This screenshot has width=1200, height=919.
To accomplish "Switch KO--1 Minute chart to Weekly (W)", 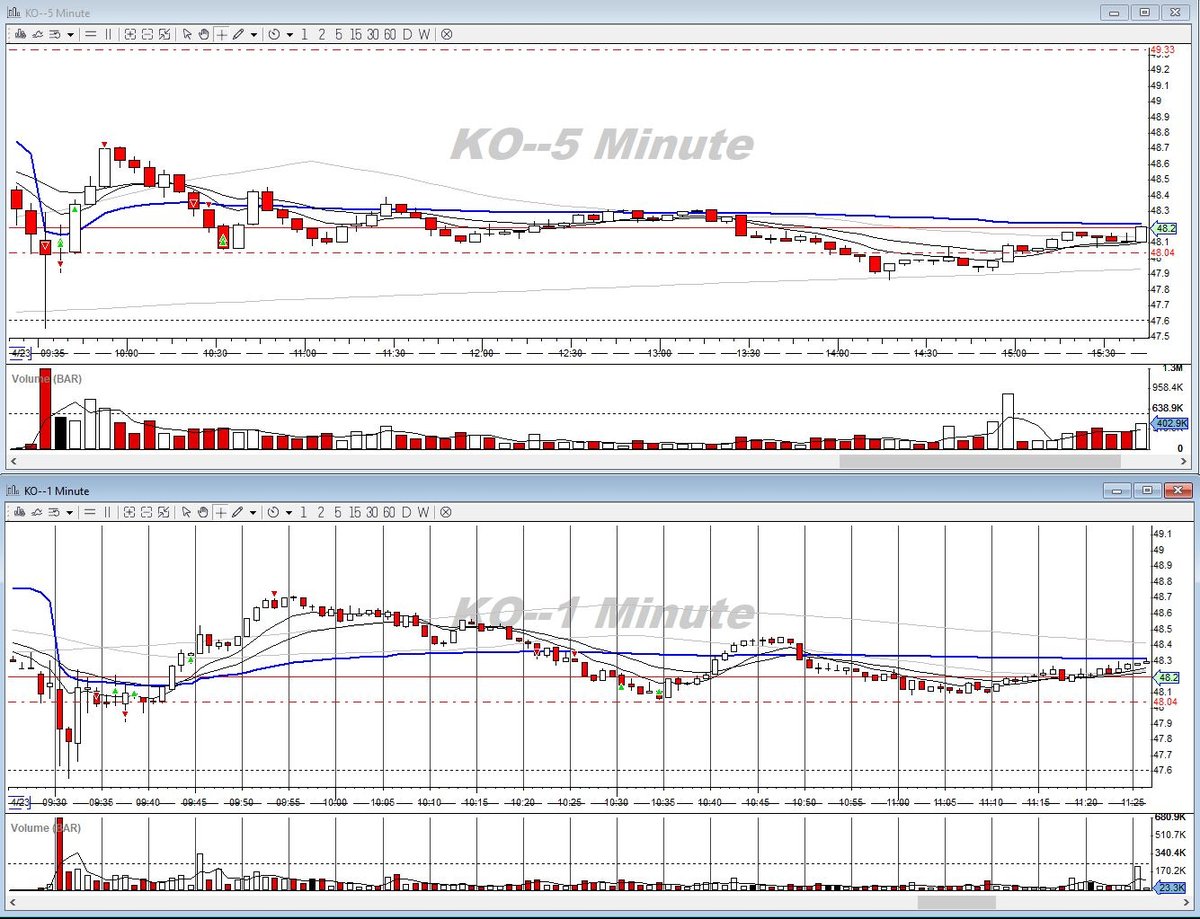I will click(424, 512).
